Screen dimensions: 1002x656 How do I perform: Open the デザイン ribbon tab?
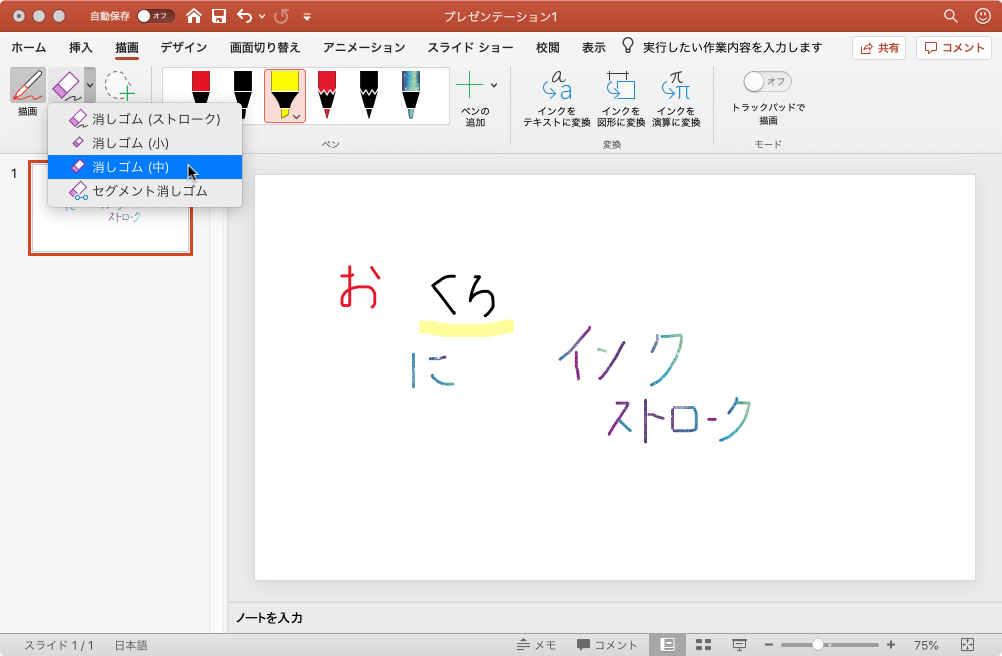click(184, 47)
